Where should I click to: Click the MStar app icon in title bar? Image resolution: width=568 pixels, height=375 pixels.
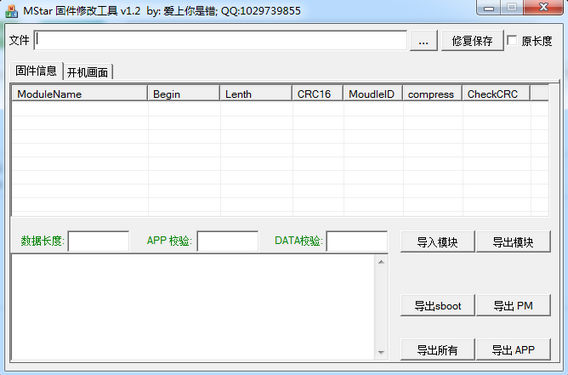(x=12, y=11)
